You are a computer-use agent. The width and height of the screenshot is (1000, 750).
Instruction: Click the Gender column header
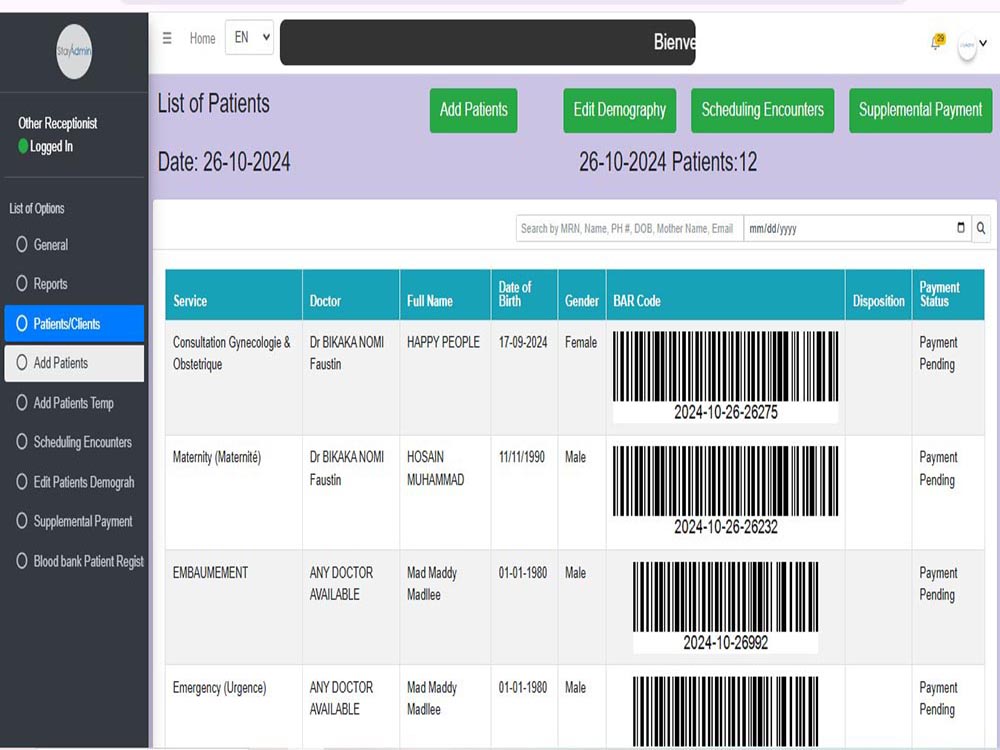[582, 295]
